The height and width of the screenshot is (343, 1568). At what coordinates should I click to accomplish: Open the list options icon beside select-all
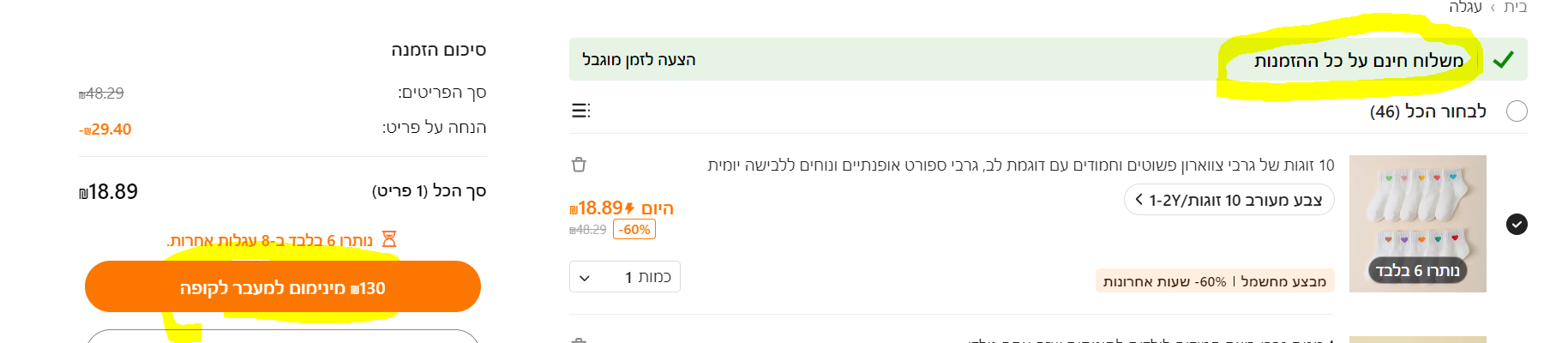[580, 111]
